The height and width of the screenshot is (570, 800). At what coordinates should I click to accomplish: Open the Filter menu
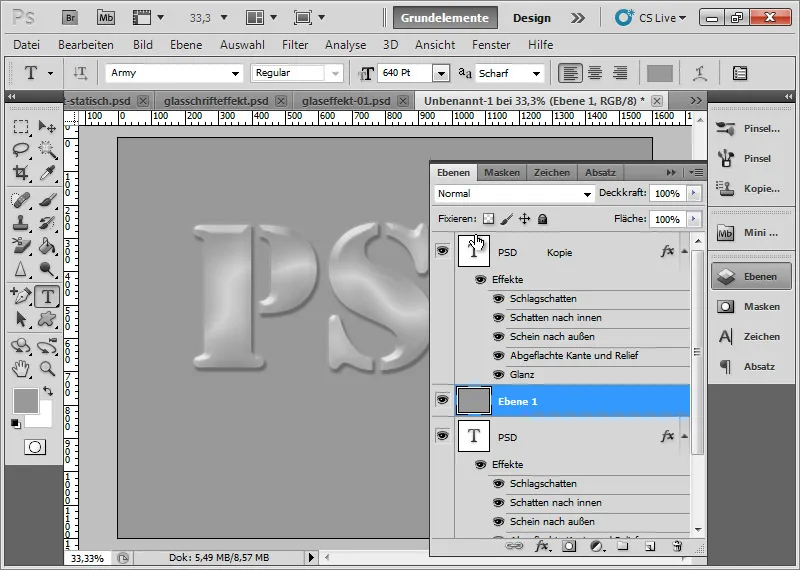[295, 45]
